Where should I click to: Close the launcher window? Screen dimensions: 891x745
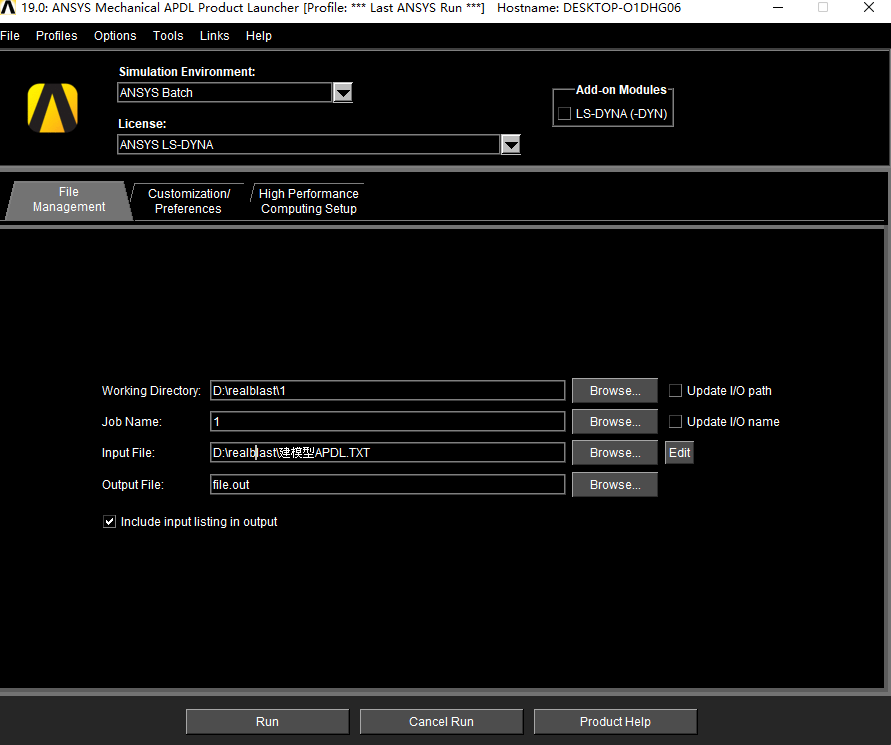(x=868, y=8)
